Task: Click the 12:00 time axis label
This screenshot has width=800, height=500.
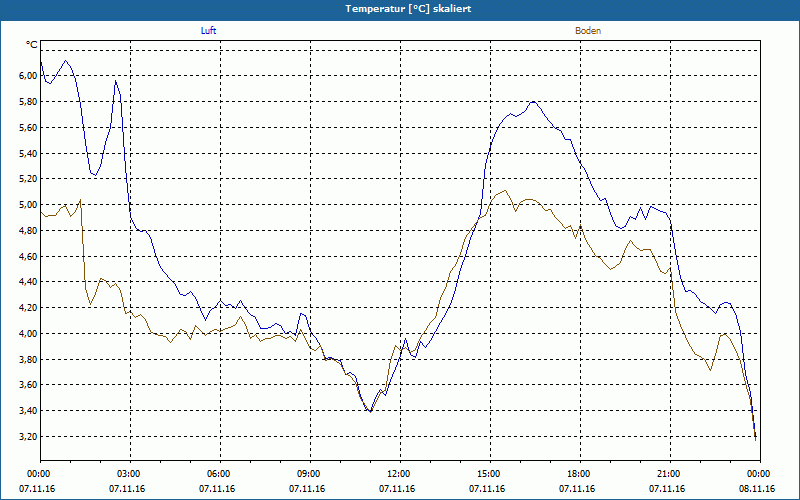Action: pos(397,474)
